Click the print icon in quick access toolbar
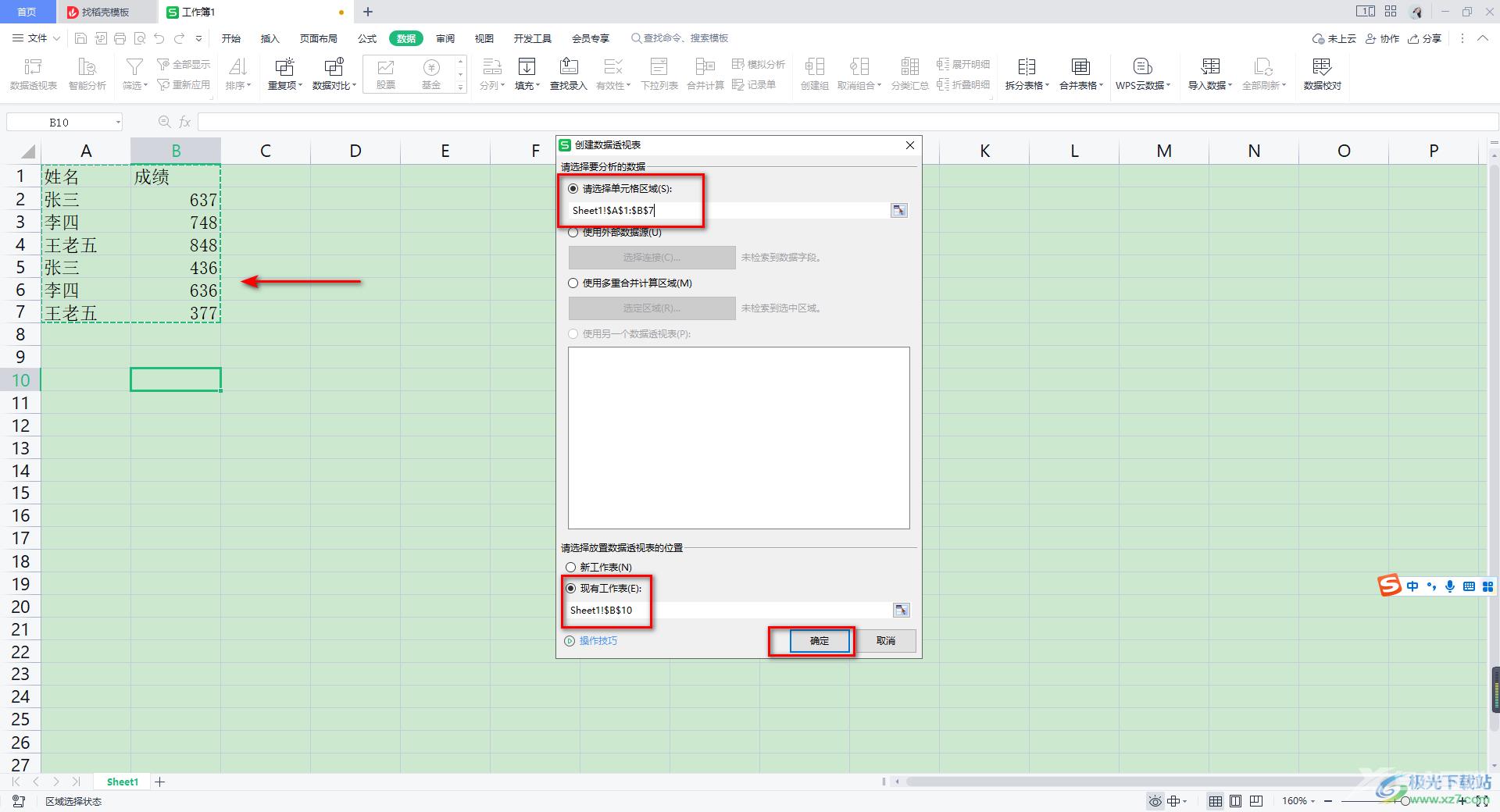 [120, 38]
